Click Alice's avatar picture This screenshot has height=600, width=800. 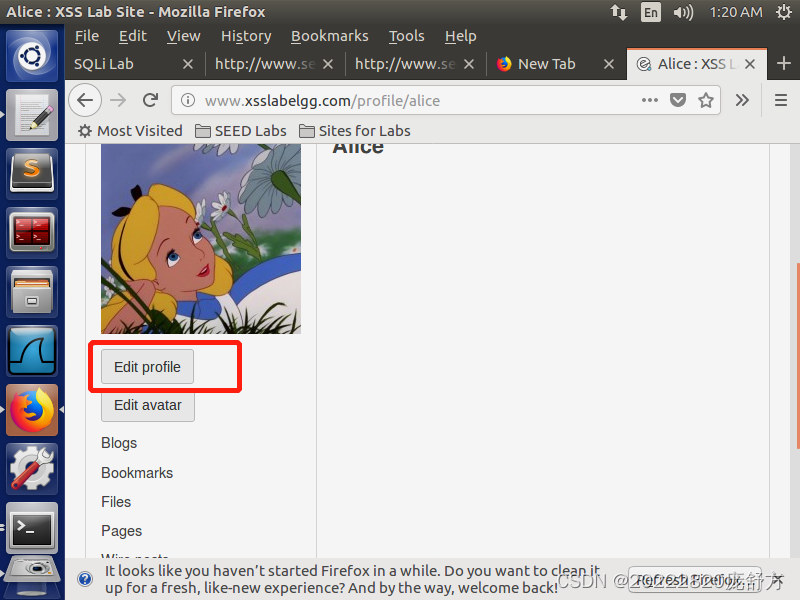click(x=201, y=239)
